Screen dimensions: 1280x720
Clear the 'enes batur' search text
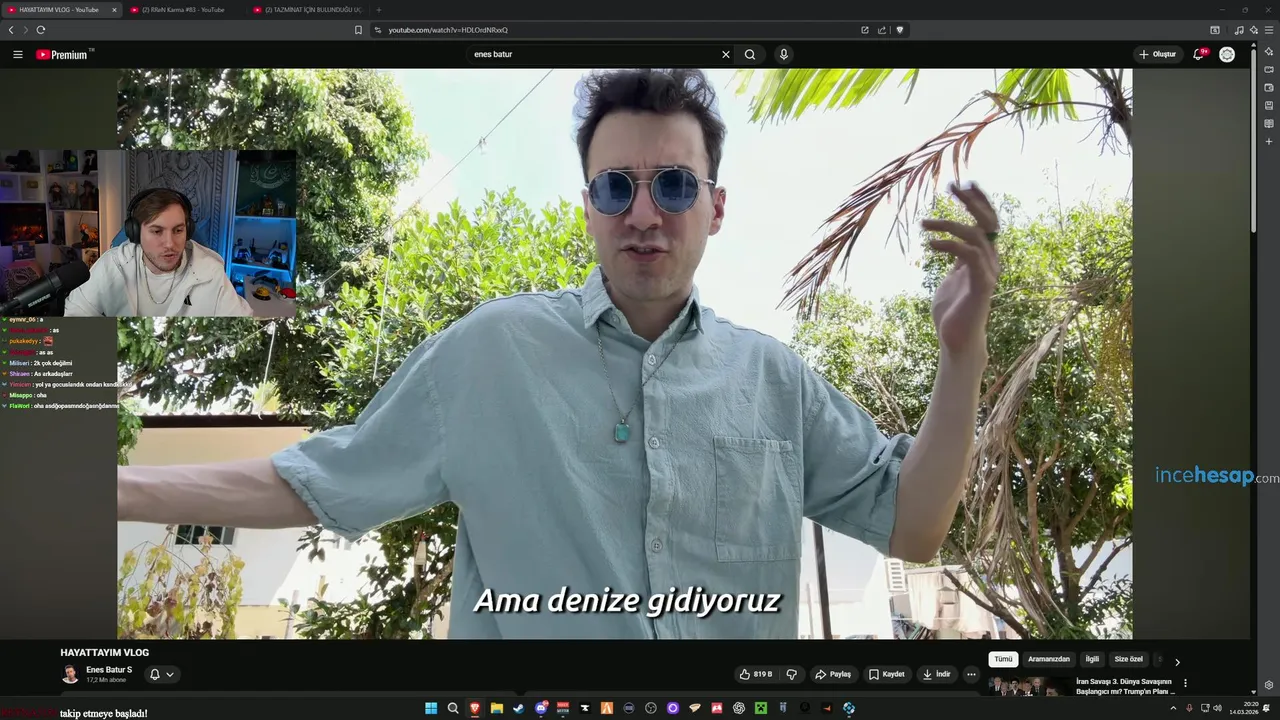pos(726,54)
